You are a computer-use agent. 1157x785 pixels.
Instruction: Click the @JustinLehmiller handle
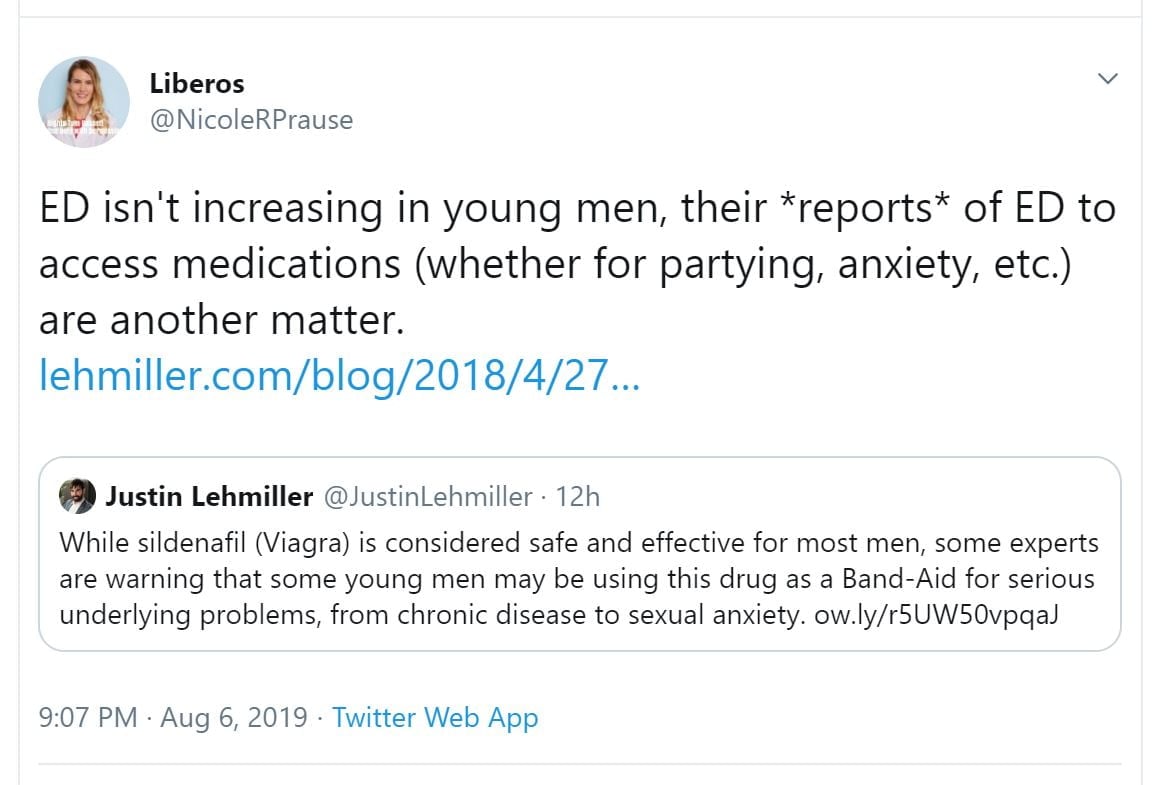click(429, 496)
